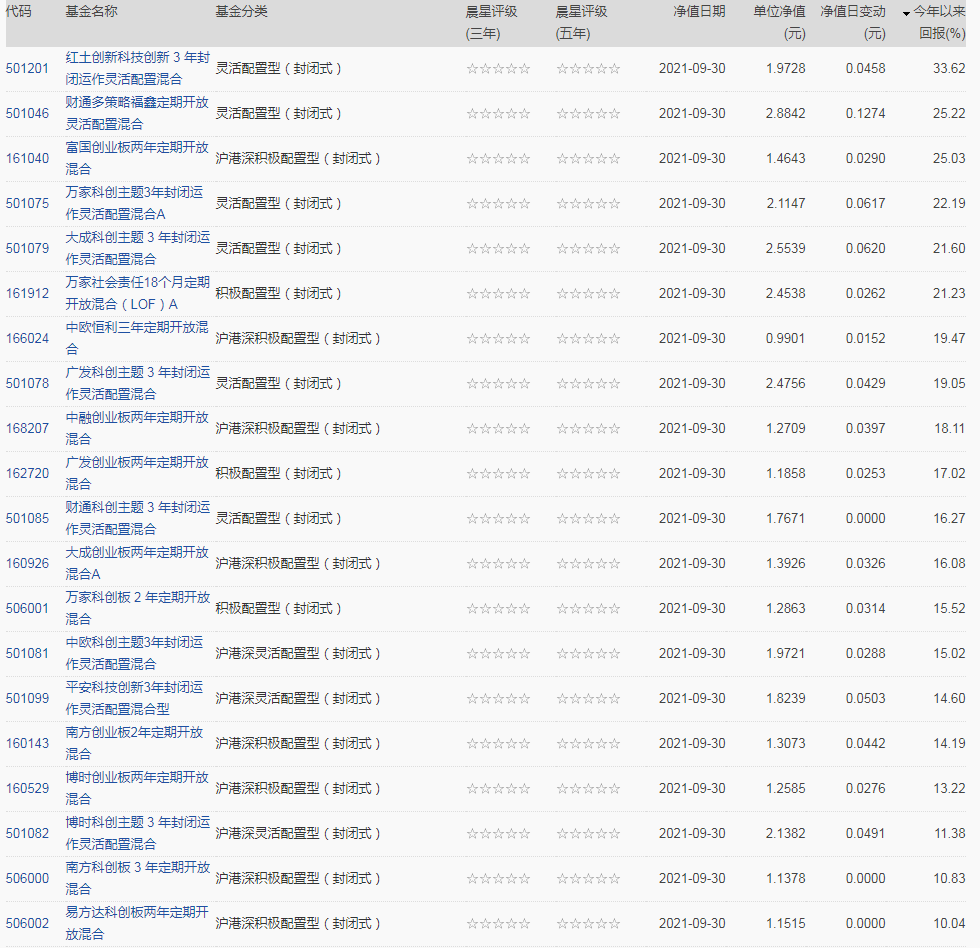
Task: Open fund 中融创业板两年定期开放混合
Action: coord(137,429)
